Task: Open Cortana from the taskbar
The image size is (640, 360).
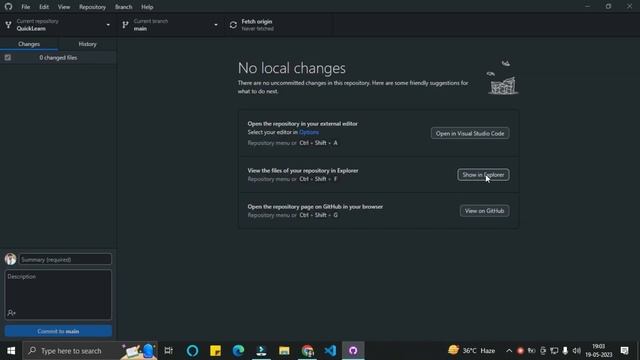Action: (193, 351)
